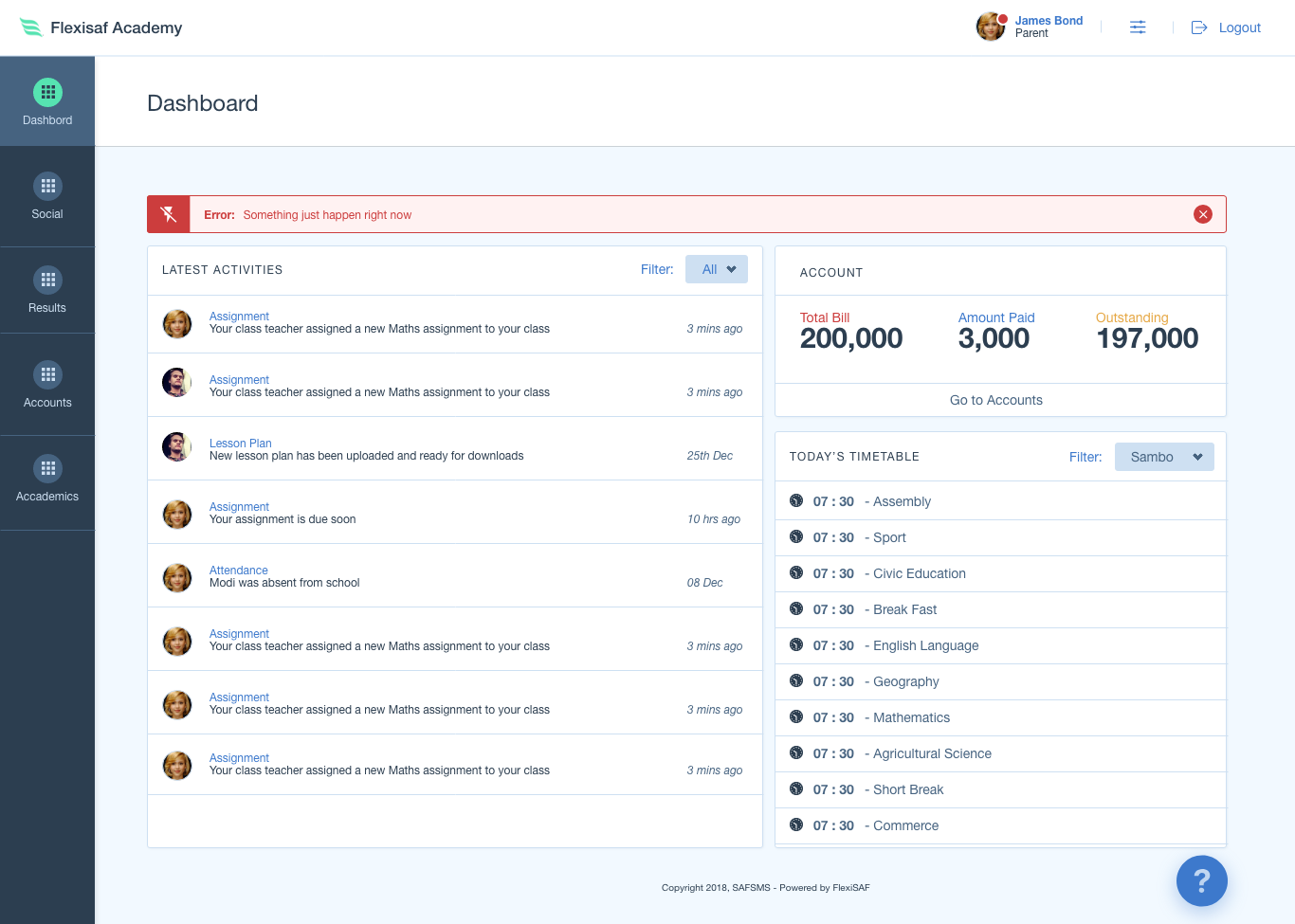The image size is (1295, 924).
Task: Click the avatar beside Modi was absent
Action: 177,577
